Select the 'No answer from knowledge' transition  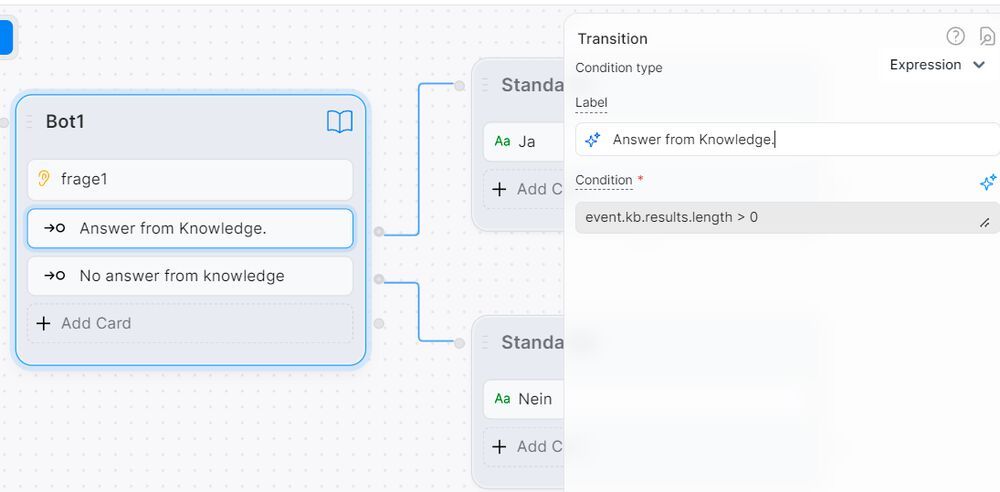(190, 276)
